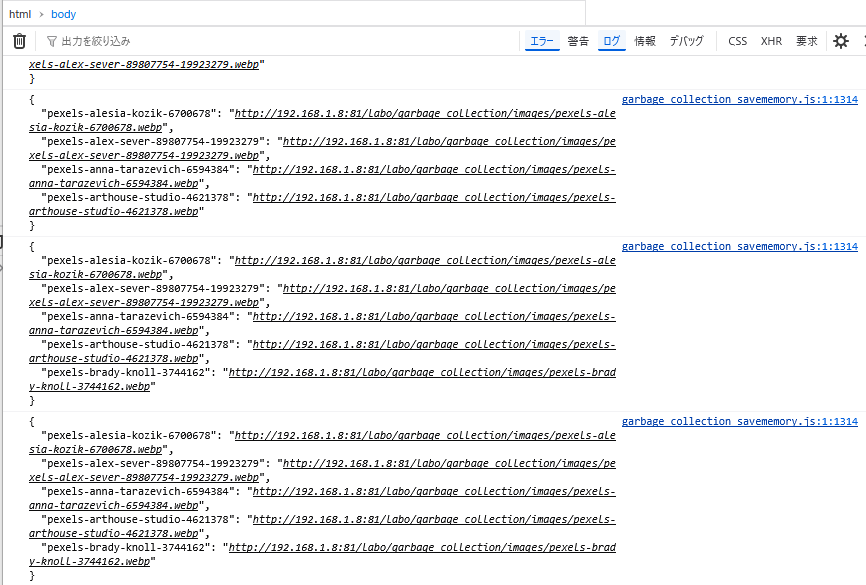Enable the XHR filter

click(x=771, y=41)
